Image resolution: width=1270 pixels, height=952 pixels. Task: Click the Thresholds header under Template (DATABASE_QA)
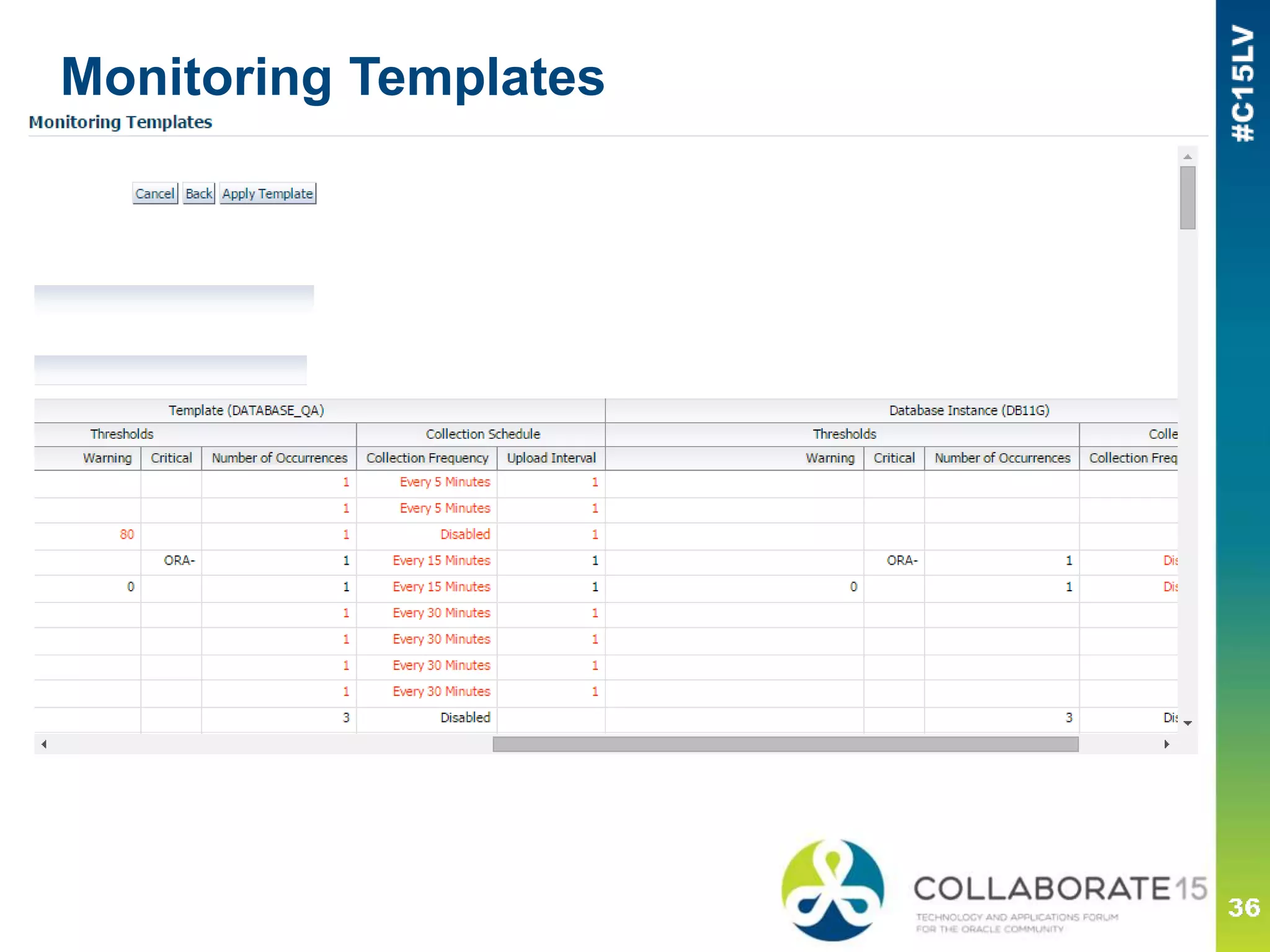point(122,434)
